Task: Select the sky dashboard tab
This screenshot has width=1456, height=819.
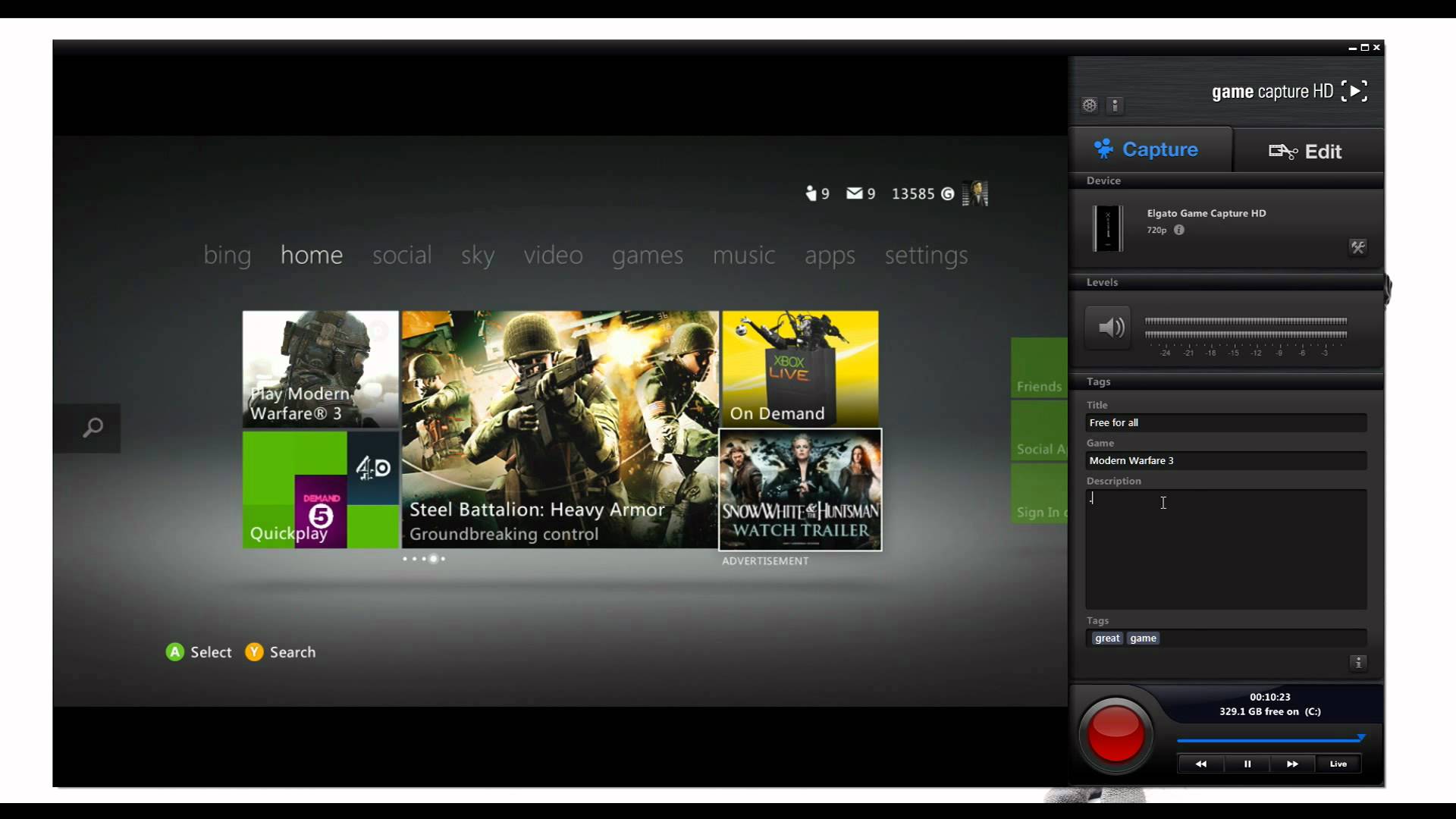Action: [x=477, y=256]
